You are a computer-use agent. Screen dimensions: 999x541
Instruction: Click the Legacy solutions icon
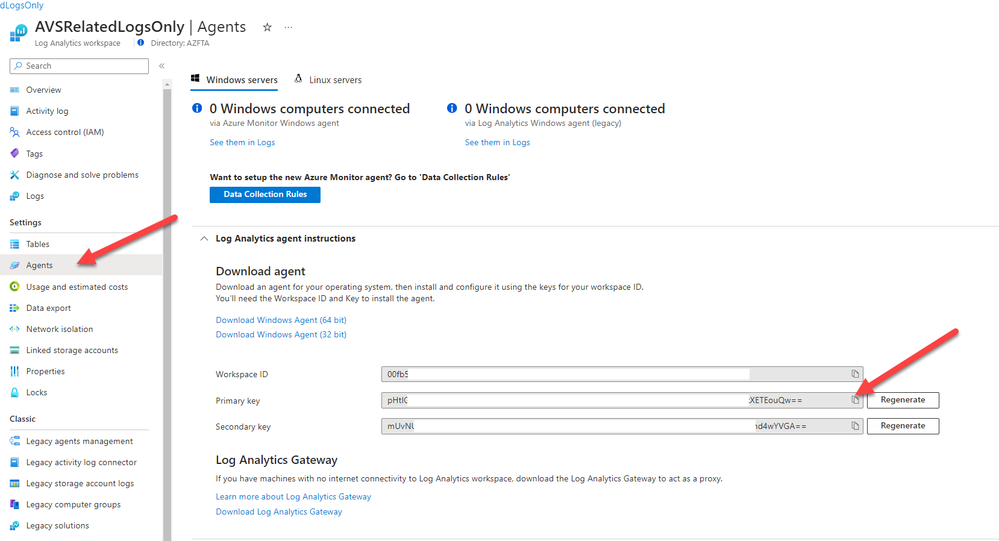pyautogui.click(x=15, y=526)
